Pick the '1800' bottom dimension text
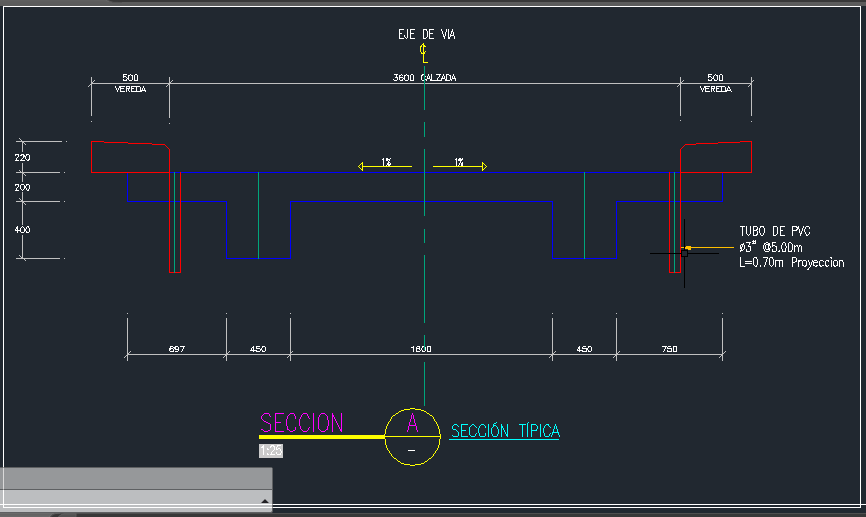This screenshot has height=517, width=866. [421, 349]
